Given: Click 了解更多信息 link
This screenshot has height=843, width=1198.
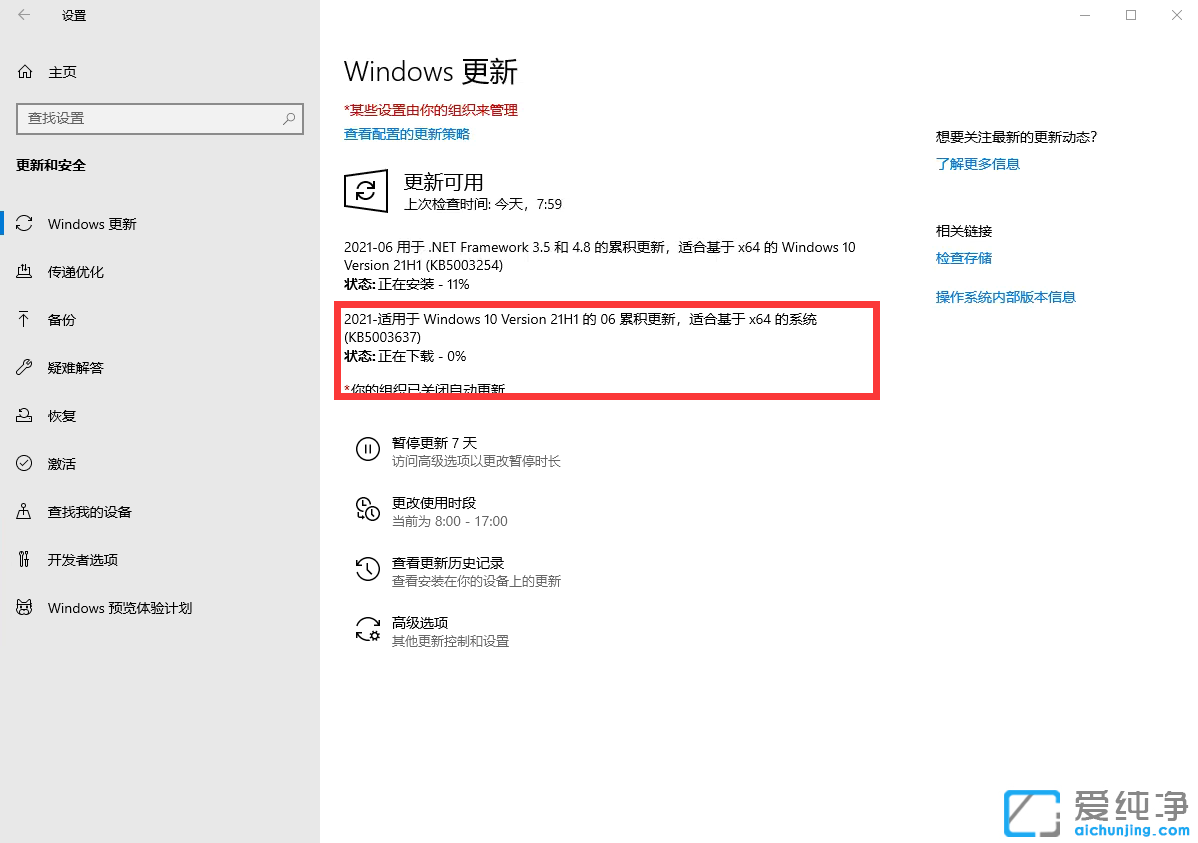Looking at the screenshot, I should (x=977, y=164).
